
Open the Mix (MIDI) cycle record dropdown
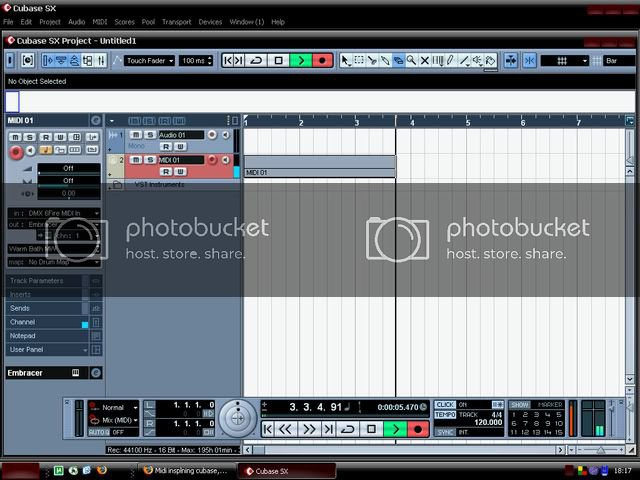[114, 420]
